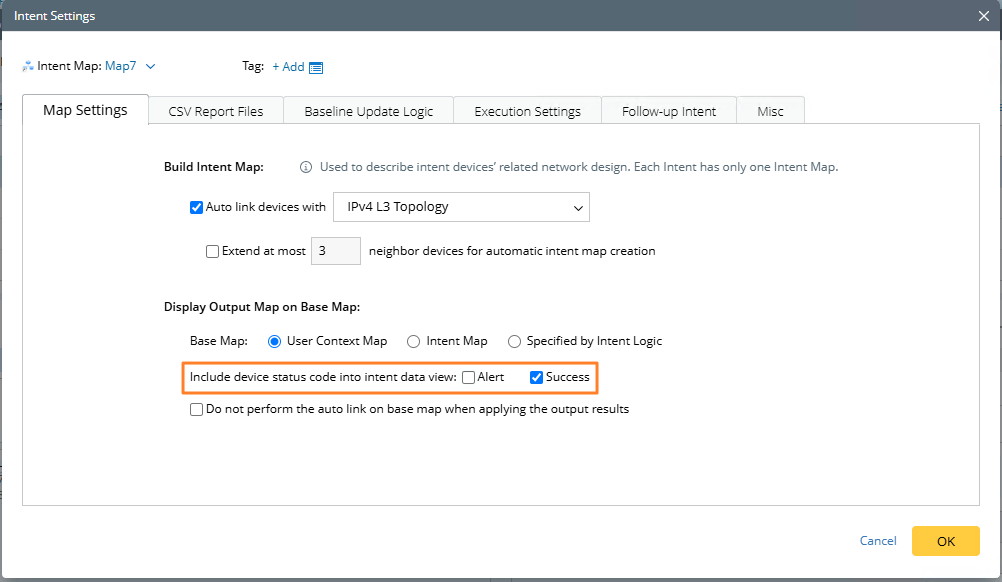Enable Do not perform auto link checkbox

(196, 409)
